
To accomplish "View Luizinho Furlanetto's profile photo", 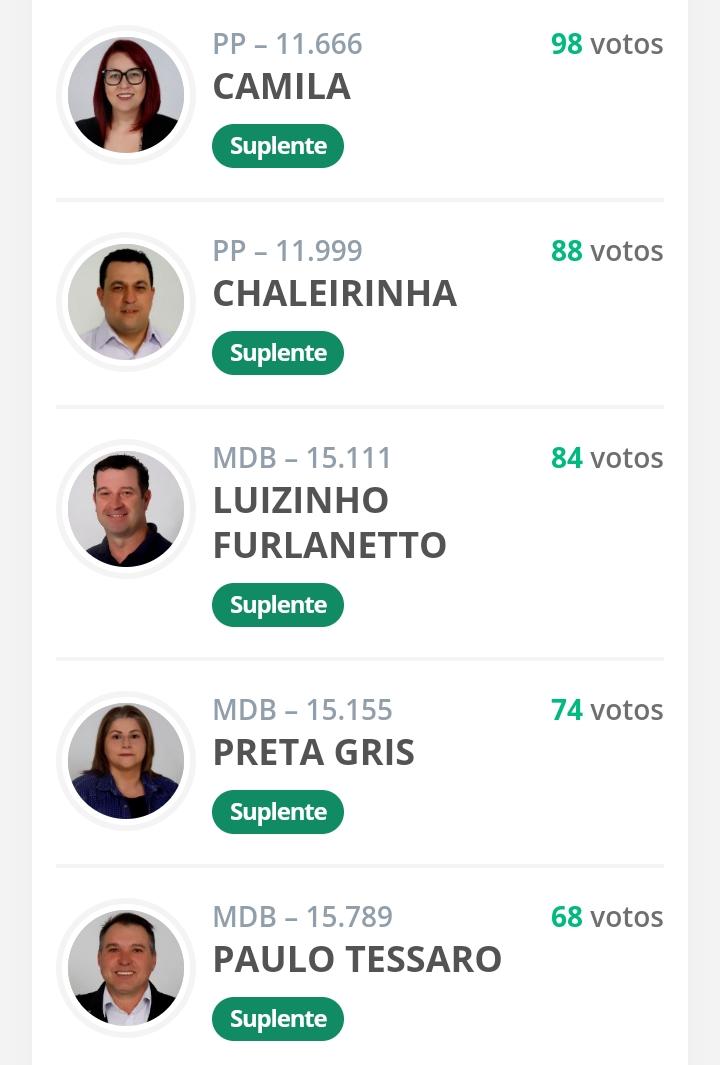I will [126, 509].
